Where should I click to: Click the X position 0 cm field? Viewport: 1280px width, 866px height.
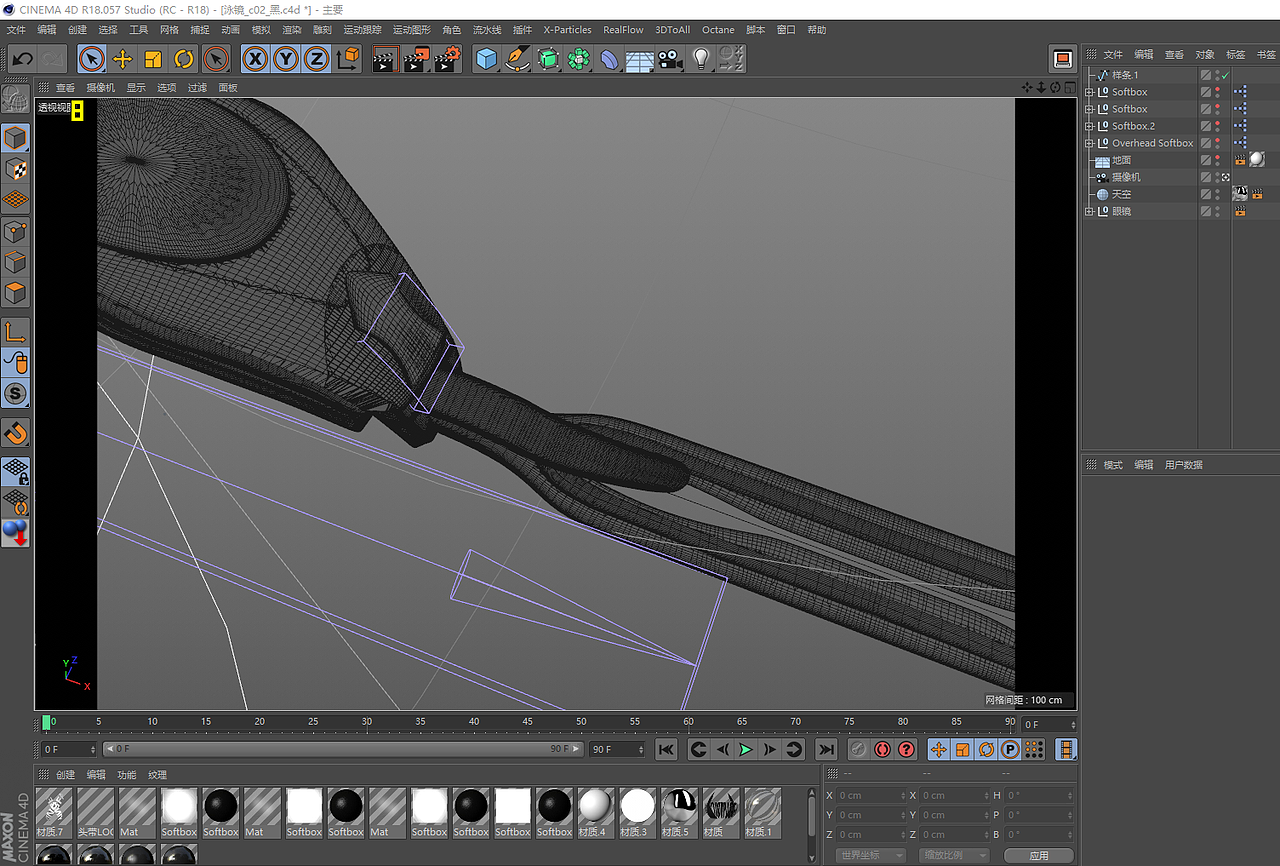[x=870, y=796]
